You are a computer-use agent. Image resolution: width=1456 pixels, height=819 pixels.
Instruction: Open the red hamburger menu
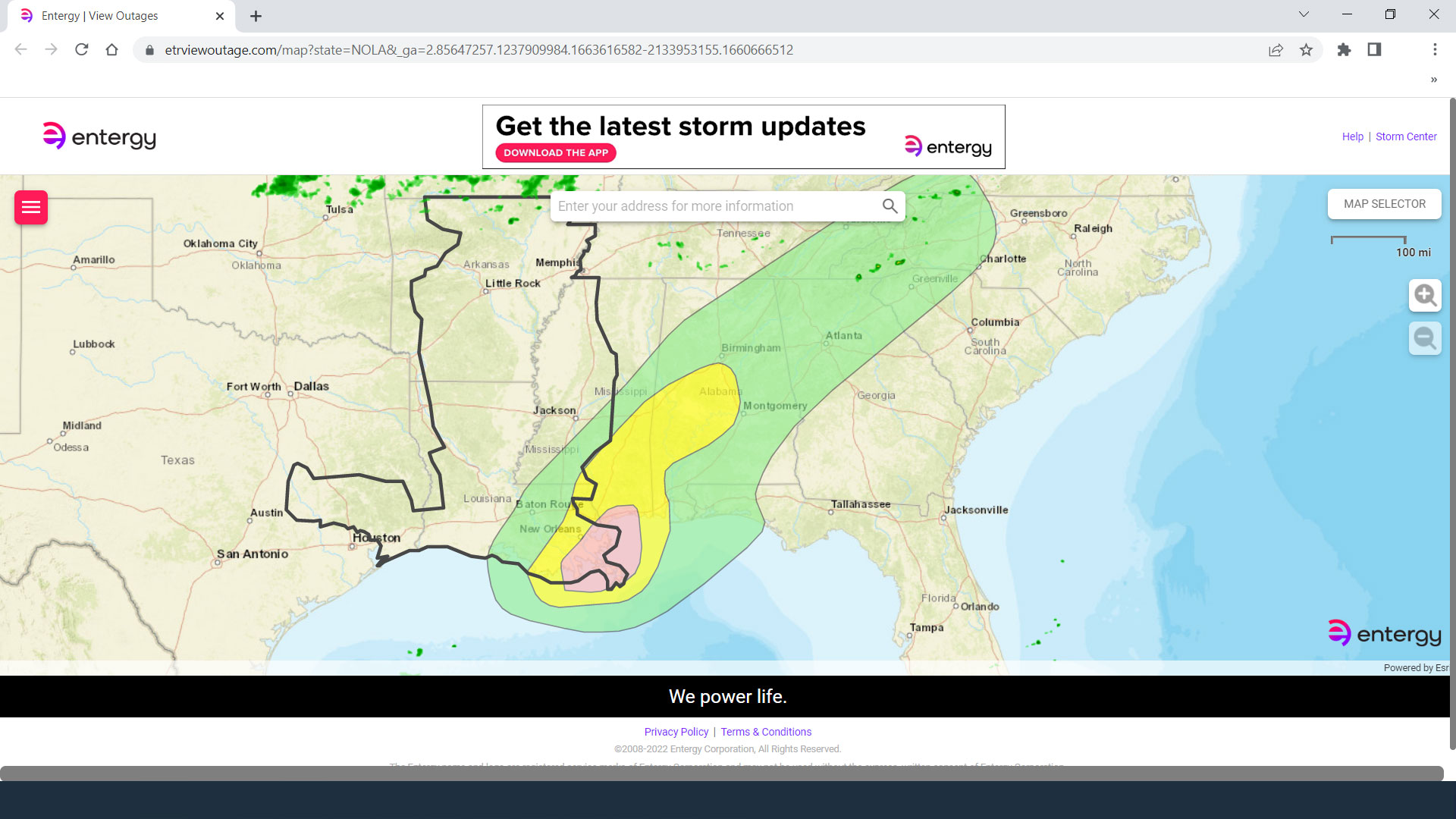click(31, 207)
